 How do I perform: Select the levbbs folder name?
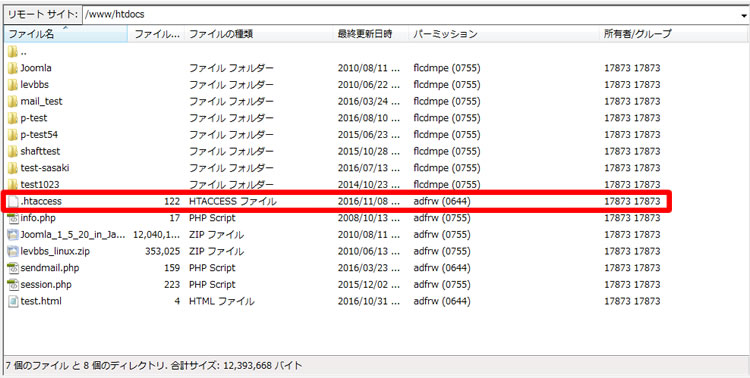coord(34,85)
